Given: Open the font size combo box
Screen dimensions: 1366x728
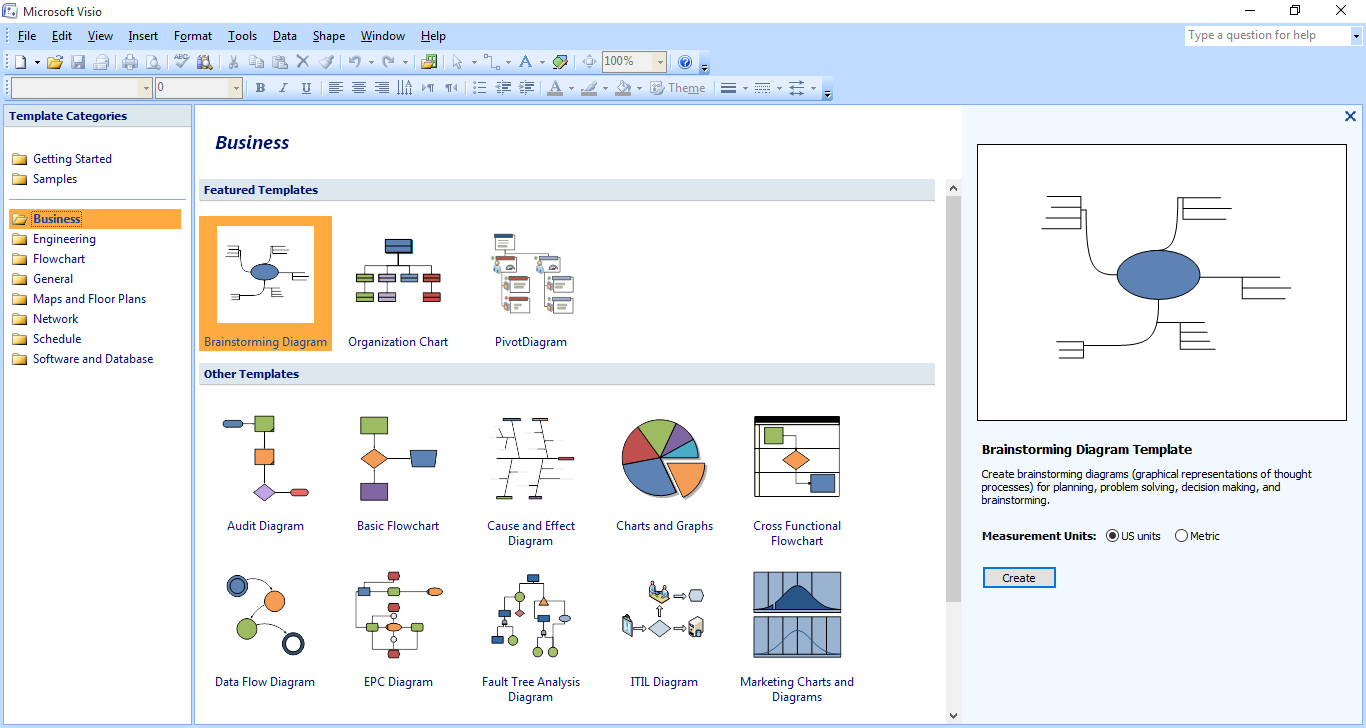Looking at the screenshot, I should [199, 88].
